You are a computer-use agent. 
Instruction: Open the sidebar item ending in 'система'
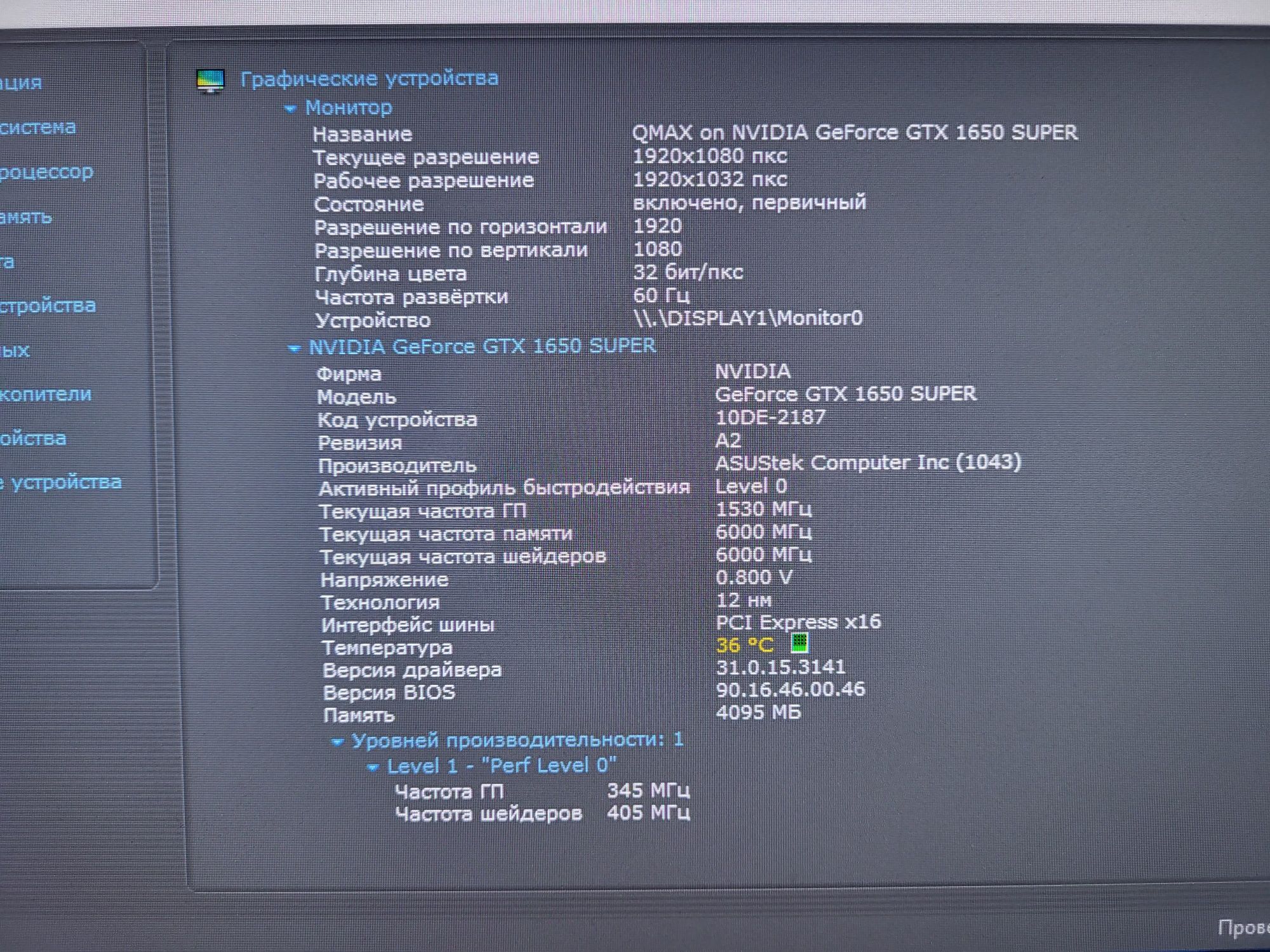(x=38, y=128)
